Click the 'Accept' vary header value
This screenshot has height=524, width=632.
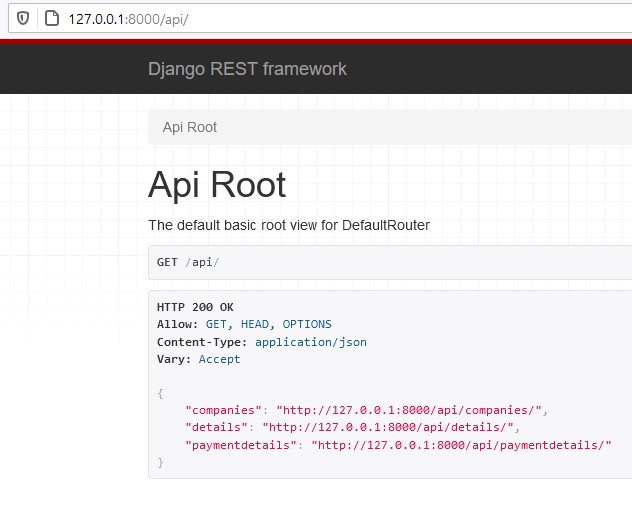[219, 359]
